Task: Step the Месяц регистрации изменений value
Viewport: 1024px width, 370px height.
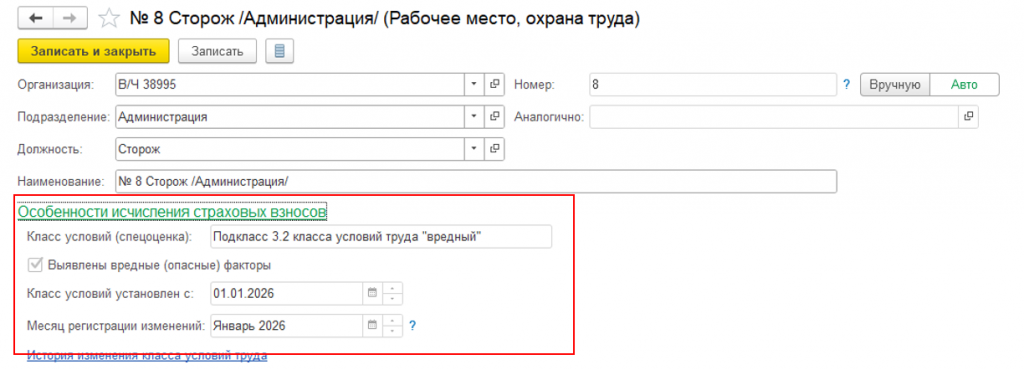Action: coord(392,325)
